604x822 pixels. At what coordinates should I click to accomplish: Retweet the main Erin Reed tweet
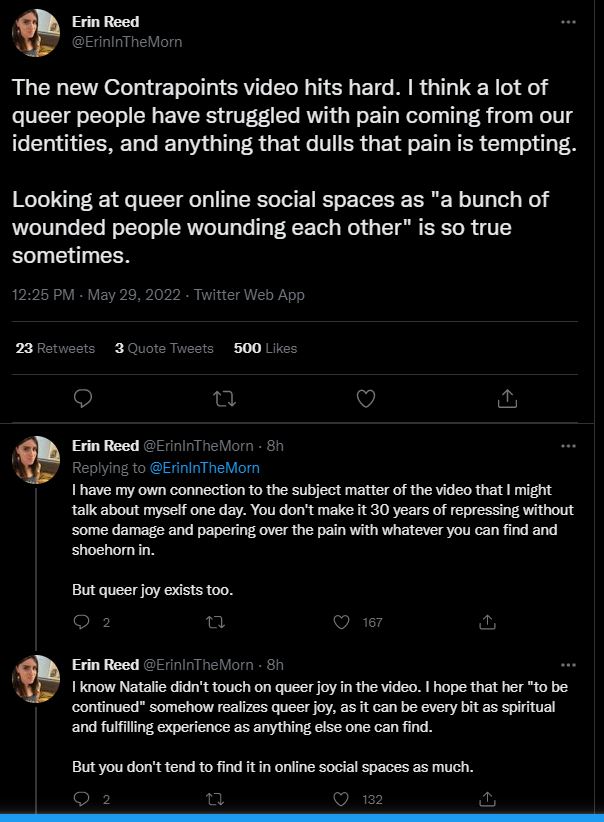pyautogui.click(x=224, y=399)
